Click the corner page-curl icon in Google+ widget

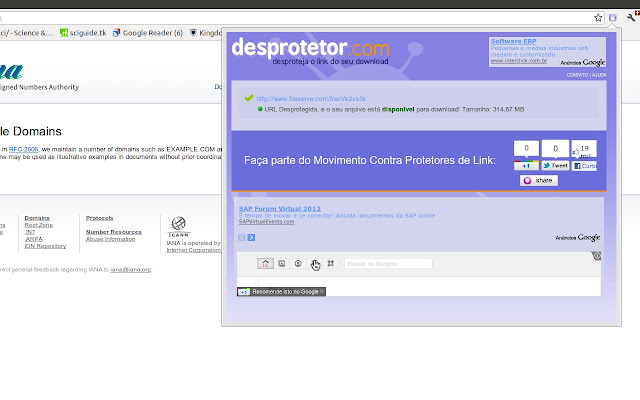point(596,256)
